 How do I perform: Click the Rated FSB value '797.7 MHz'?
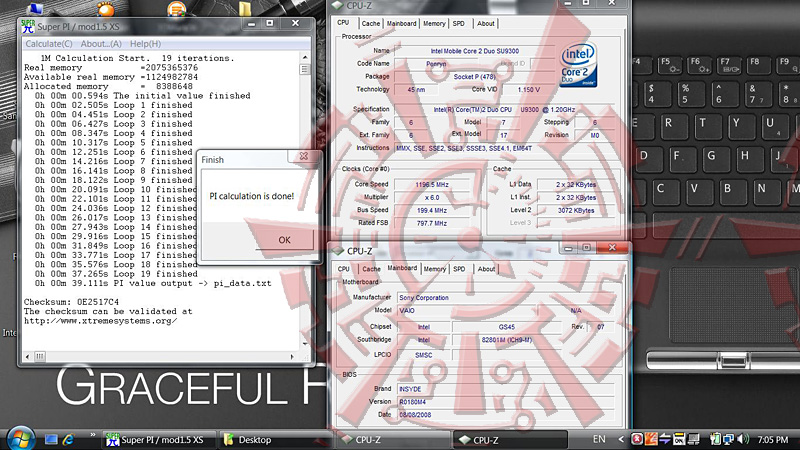432,223
